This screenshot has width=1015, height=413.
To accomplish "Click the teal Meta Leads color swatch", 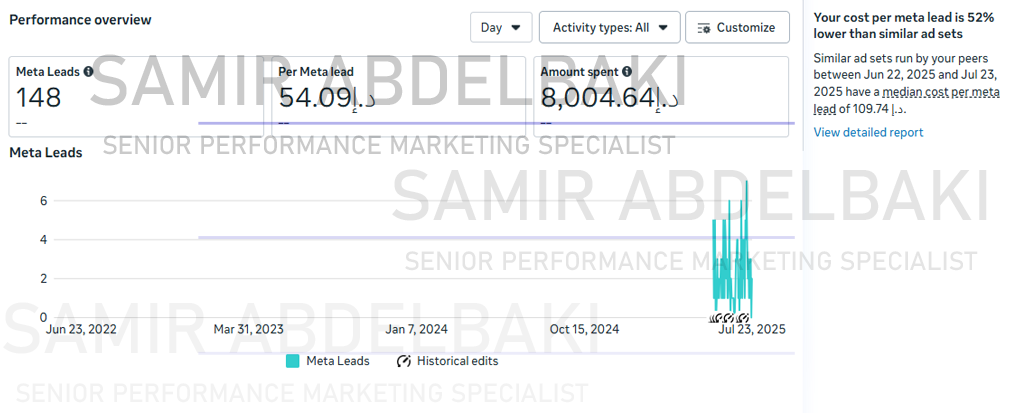I will pyautogui.click(x=293, y=361).
